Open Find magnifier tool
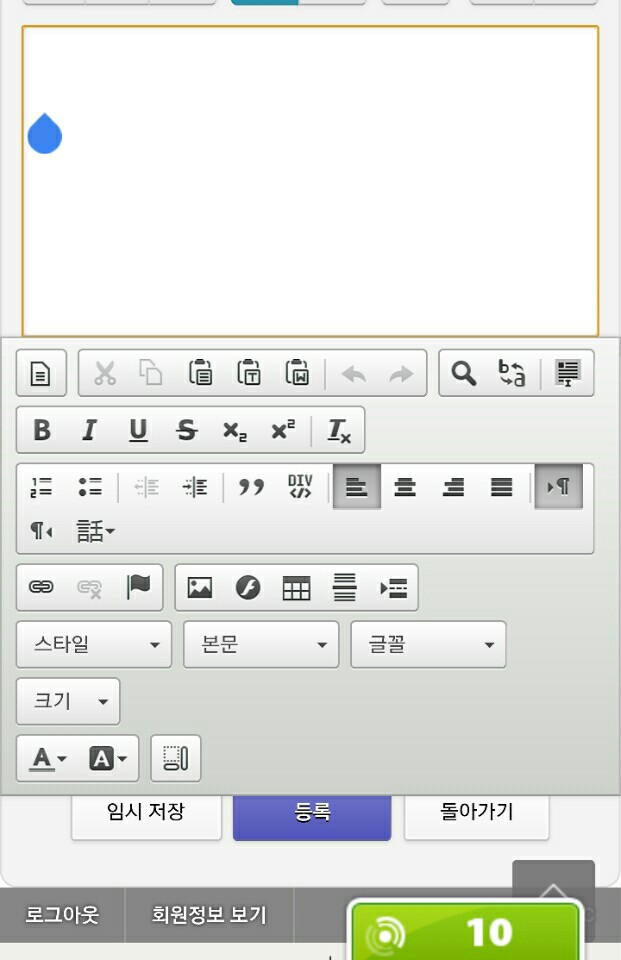The width and height of the screenshot is (621, 960). tap(464, 373)
